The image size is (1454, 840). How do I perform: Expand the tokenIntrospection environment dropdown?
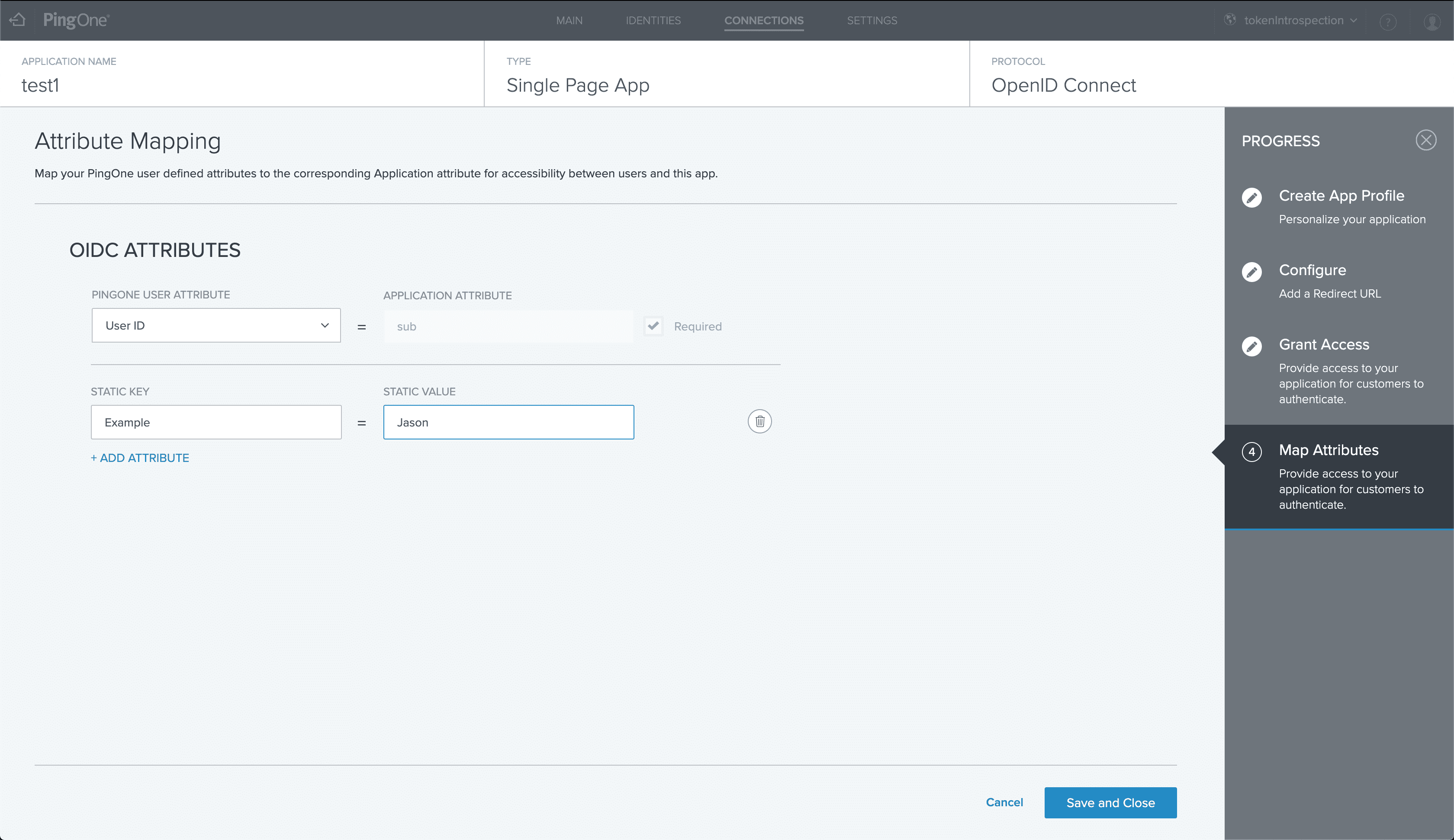(1300, 20)
